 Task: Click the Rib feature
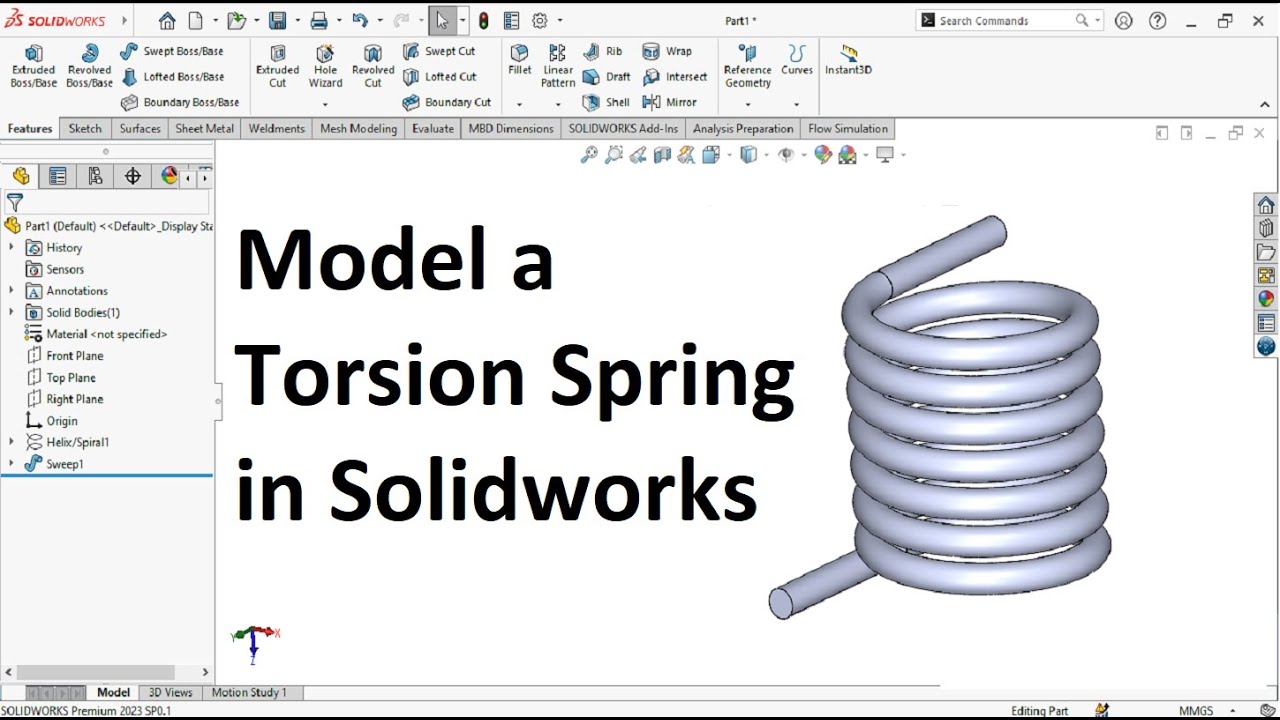(602, 51)
